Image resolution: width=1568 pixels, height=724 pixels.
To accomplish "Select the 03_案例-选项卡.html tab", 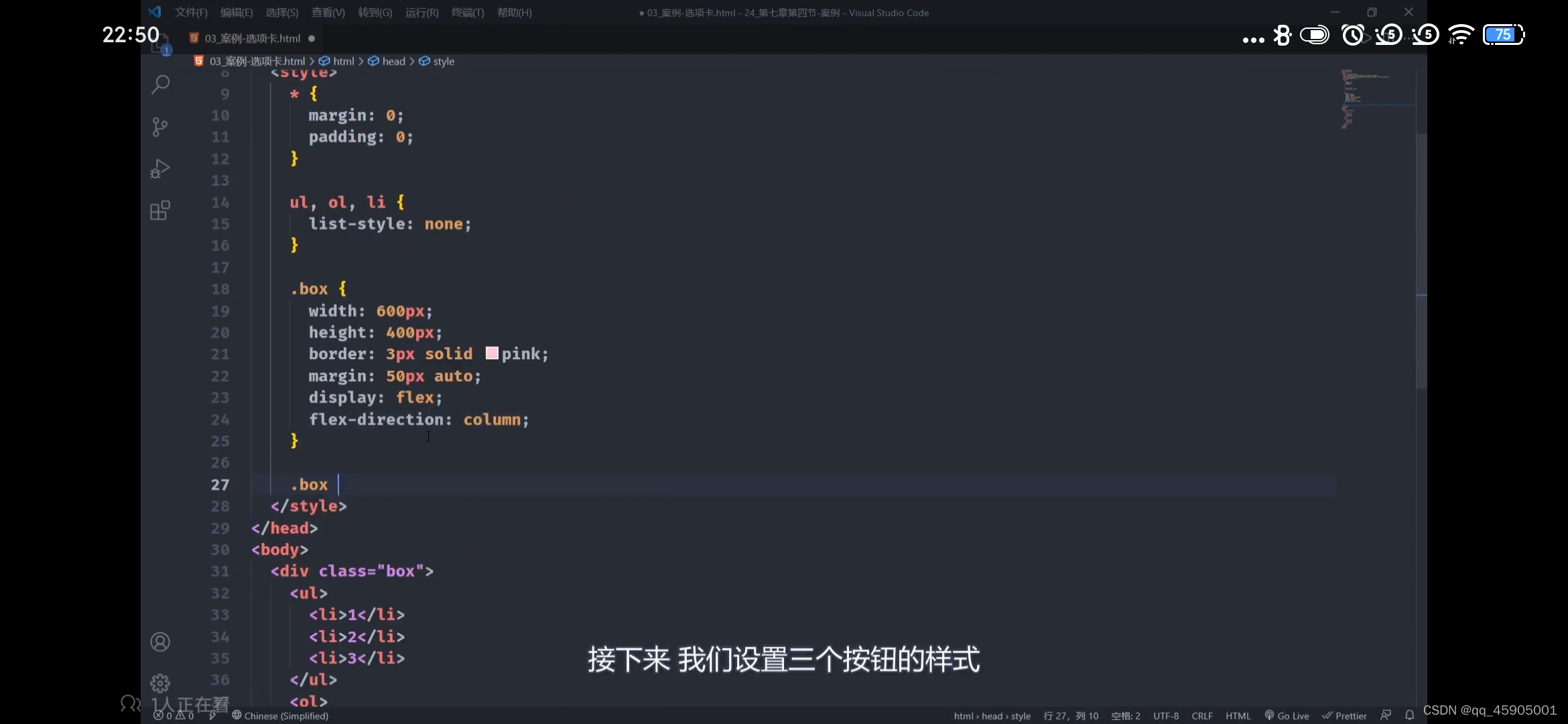I will point(249,38).
